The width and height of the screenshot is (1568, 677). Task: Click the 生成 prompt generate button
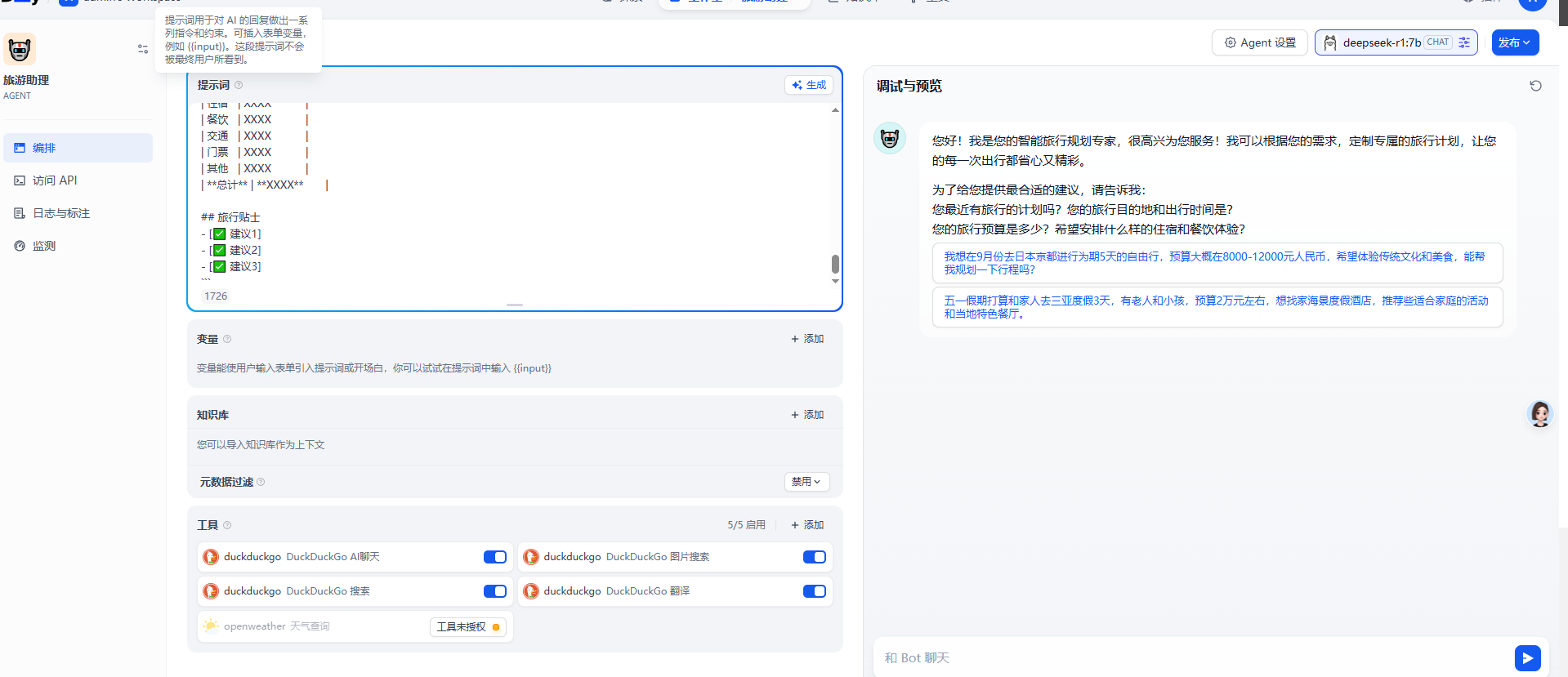tap(809, 85)
